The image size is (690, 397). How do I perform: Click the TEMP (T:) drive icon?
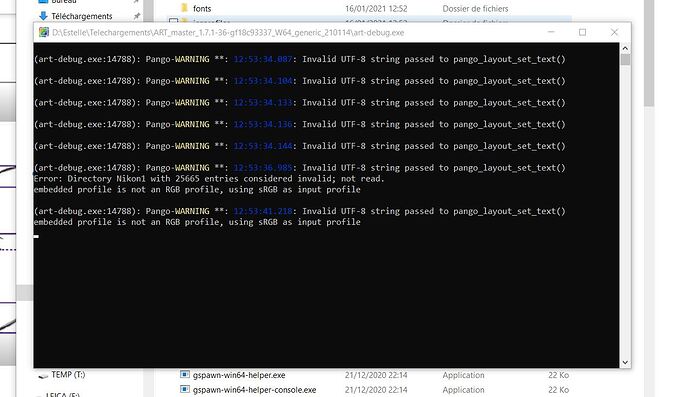(43, 375)
